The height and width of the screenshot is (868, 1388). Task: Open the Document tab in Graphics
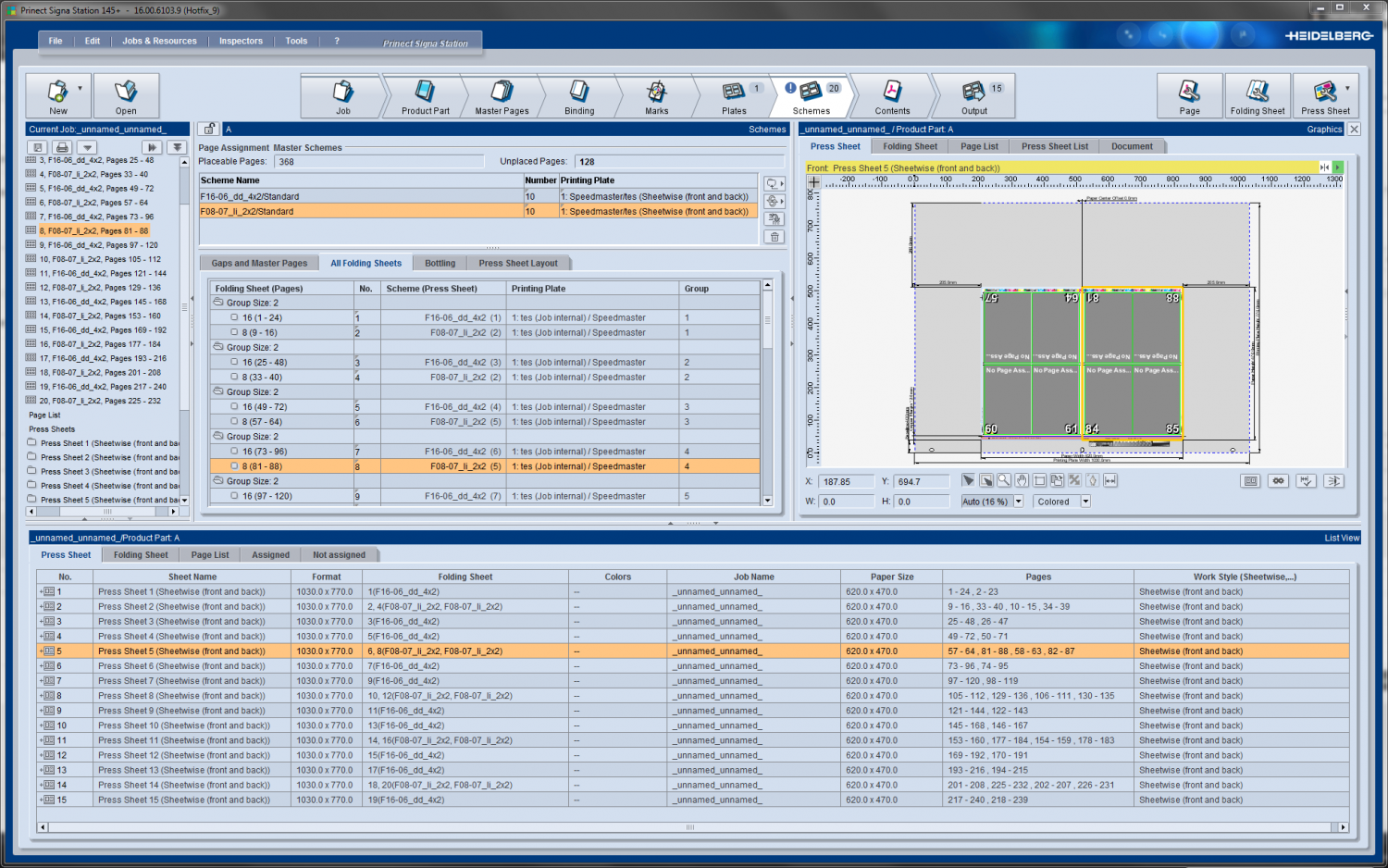[1132, 146]
